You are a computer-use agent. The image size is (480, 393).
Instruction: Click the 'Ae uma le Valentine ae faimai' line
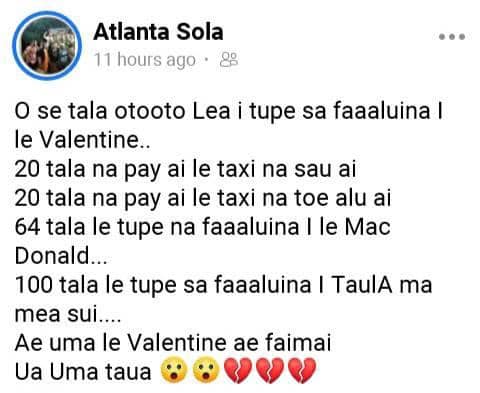click(173, 343)
